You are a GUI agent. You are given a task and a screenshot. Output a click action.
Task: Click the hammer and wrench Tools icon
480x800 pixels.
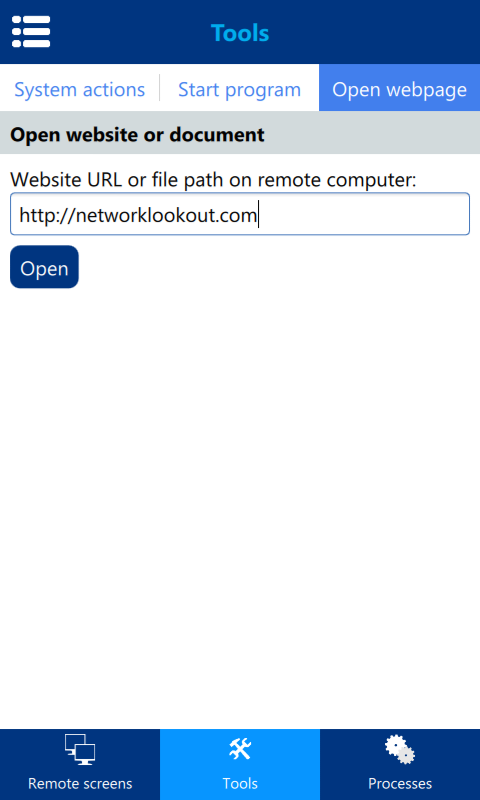coord(240,749)
